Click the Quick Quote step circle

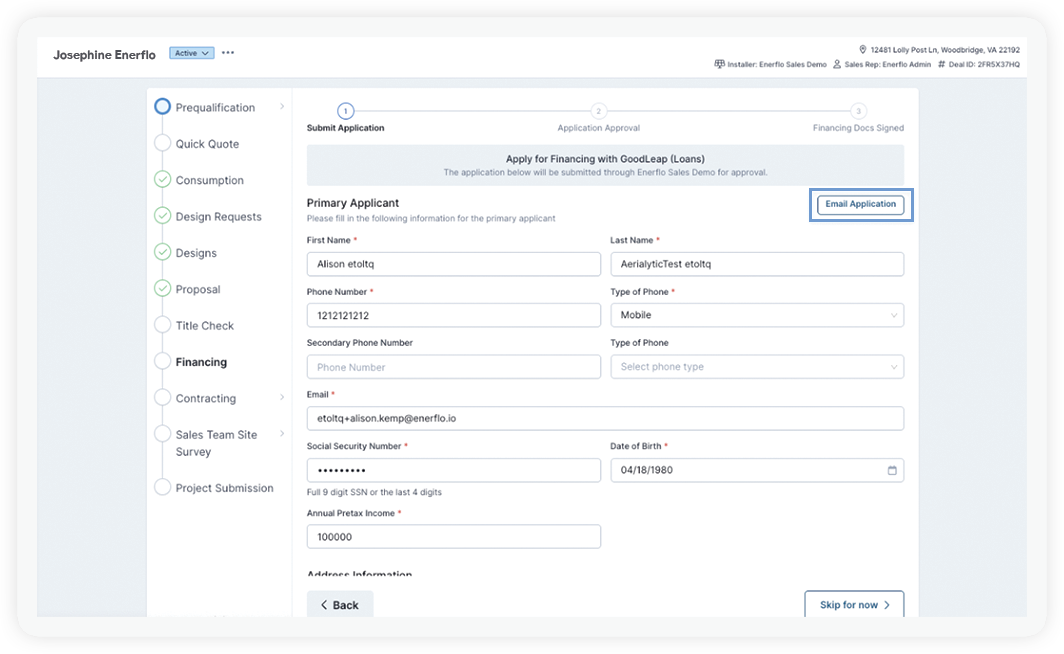[162, 143]
